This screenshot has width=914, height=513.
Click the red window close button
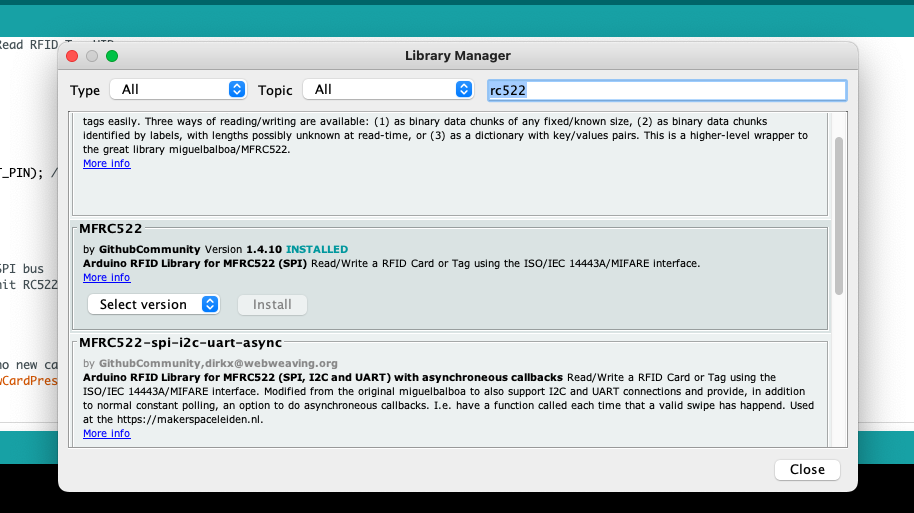tap(72, 56)
